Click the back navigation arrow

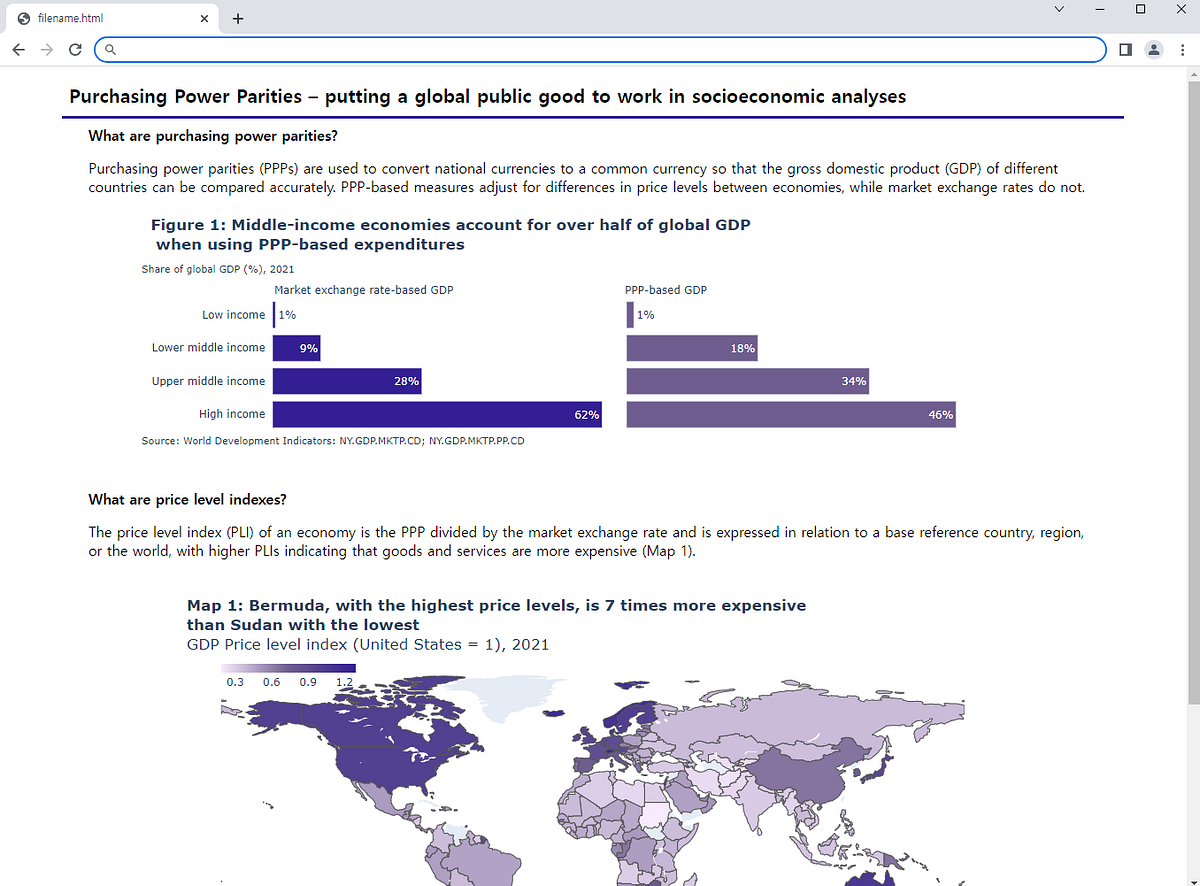click(x=18, y=48)
